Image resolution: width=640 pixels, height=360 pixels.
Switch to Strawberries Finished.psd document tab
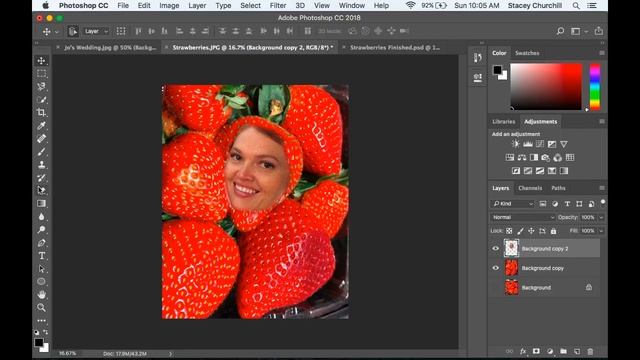click(x=395, y=48)
